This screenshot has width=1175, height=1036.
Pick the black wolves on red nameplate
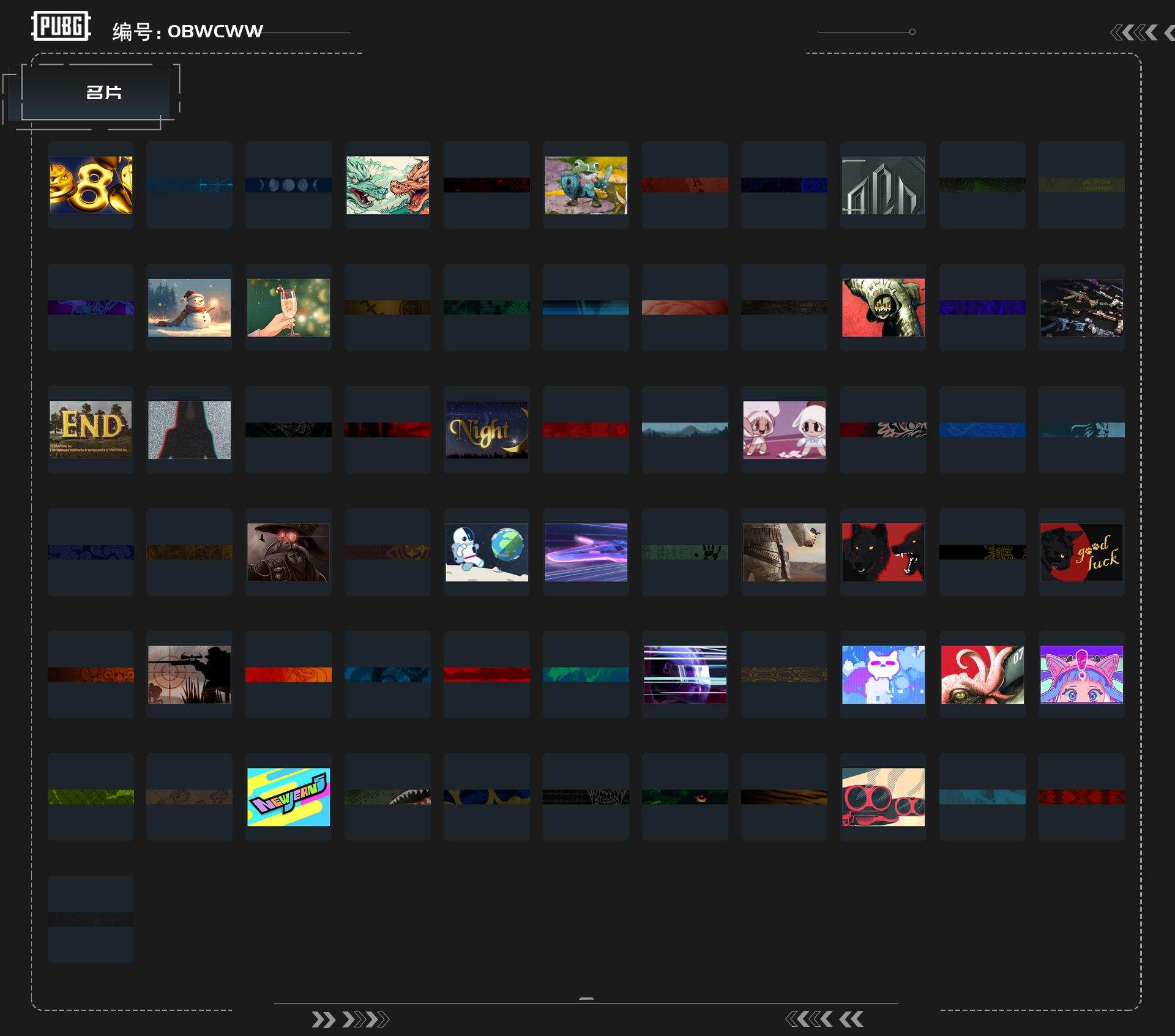coord(883,553)
